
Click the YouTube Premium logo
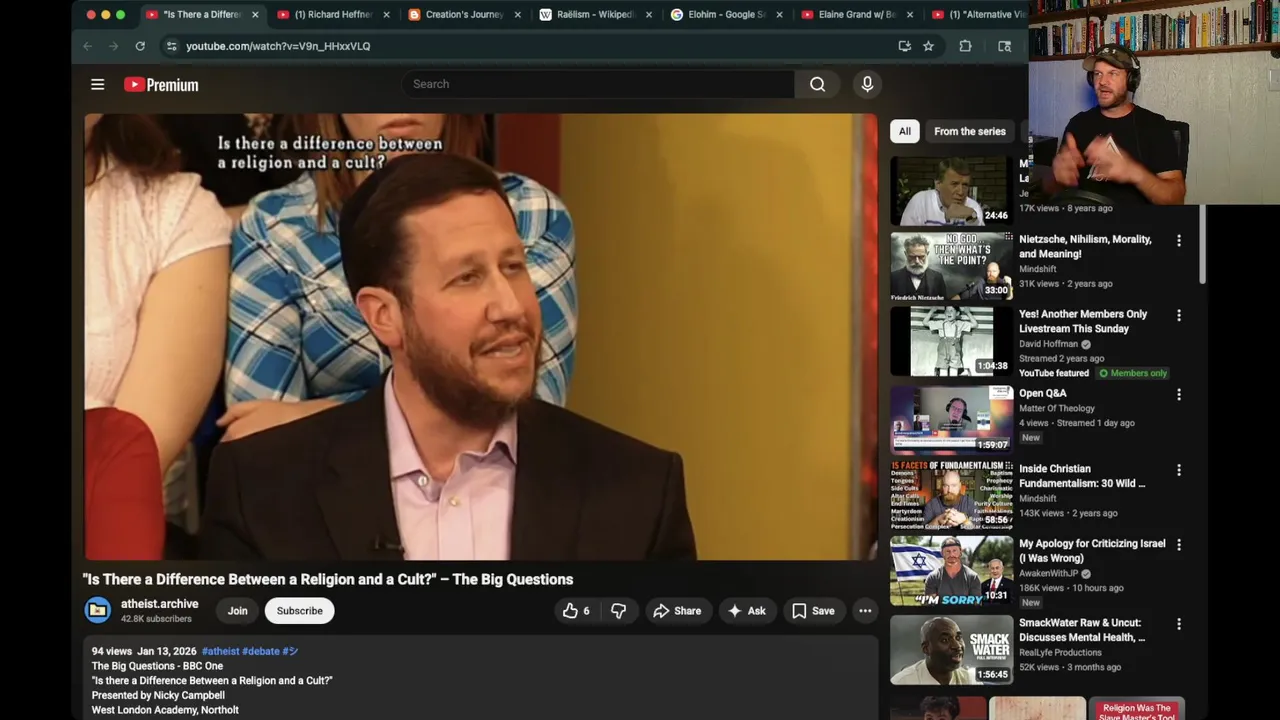click(x=161, y=85)
